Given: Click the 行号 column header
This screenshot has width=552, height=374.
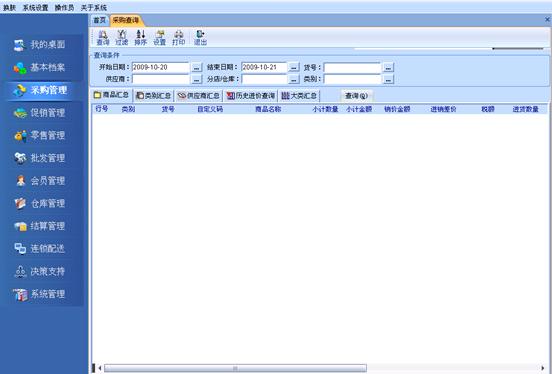Looking at the screenshot, I should tap(102, 109).
